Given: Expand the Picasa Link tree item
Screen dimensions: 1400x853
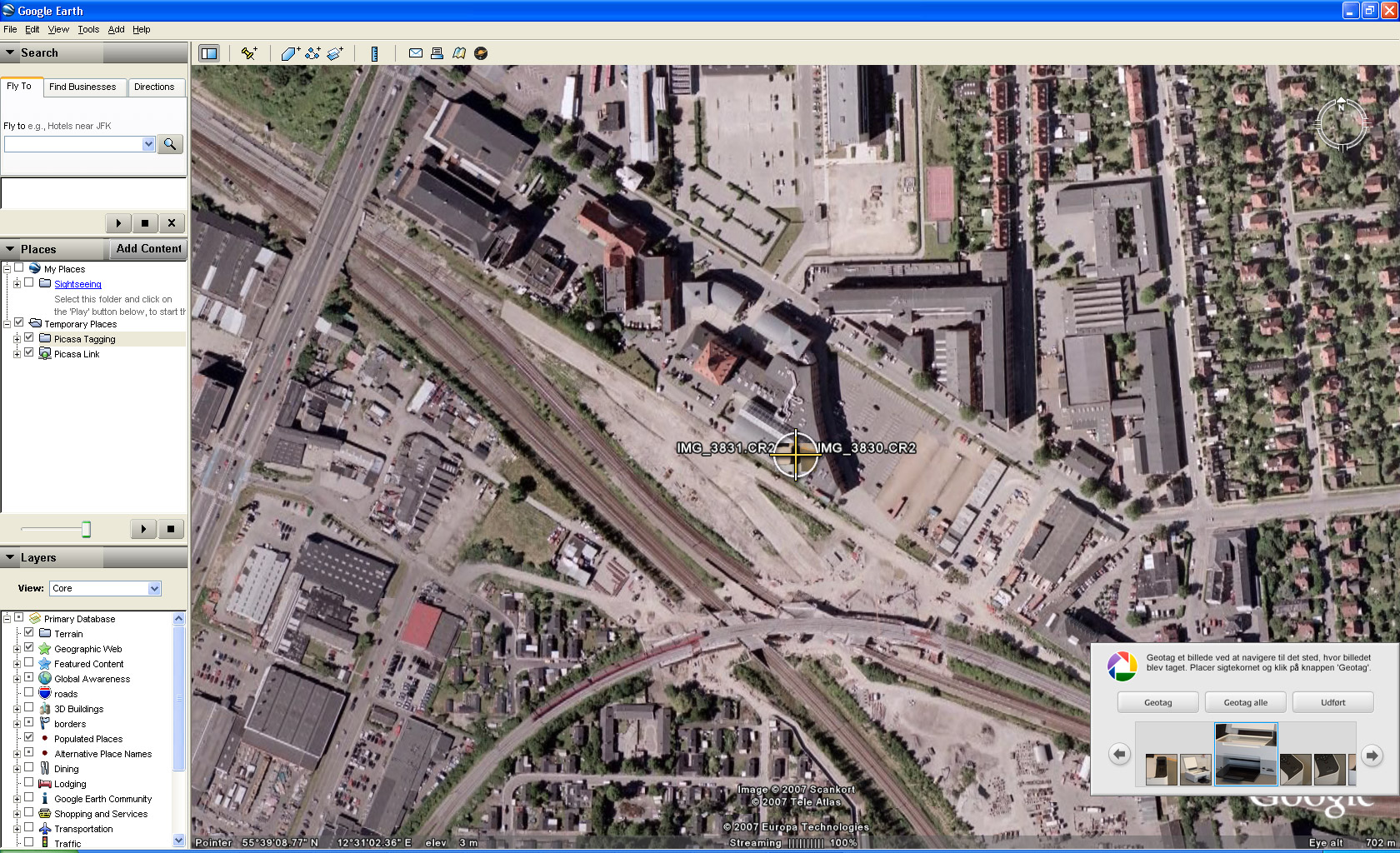Looking at the screenshot, I should click(17, 354).
